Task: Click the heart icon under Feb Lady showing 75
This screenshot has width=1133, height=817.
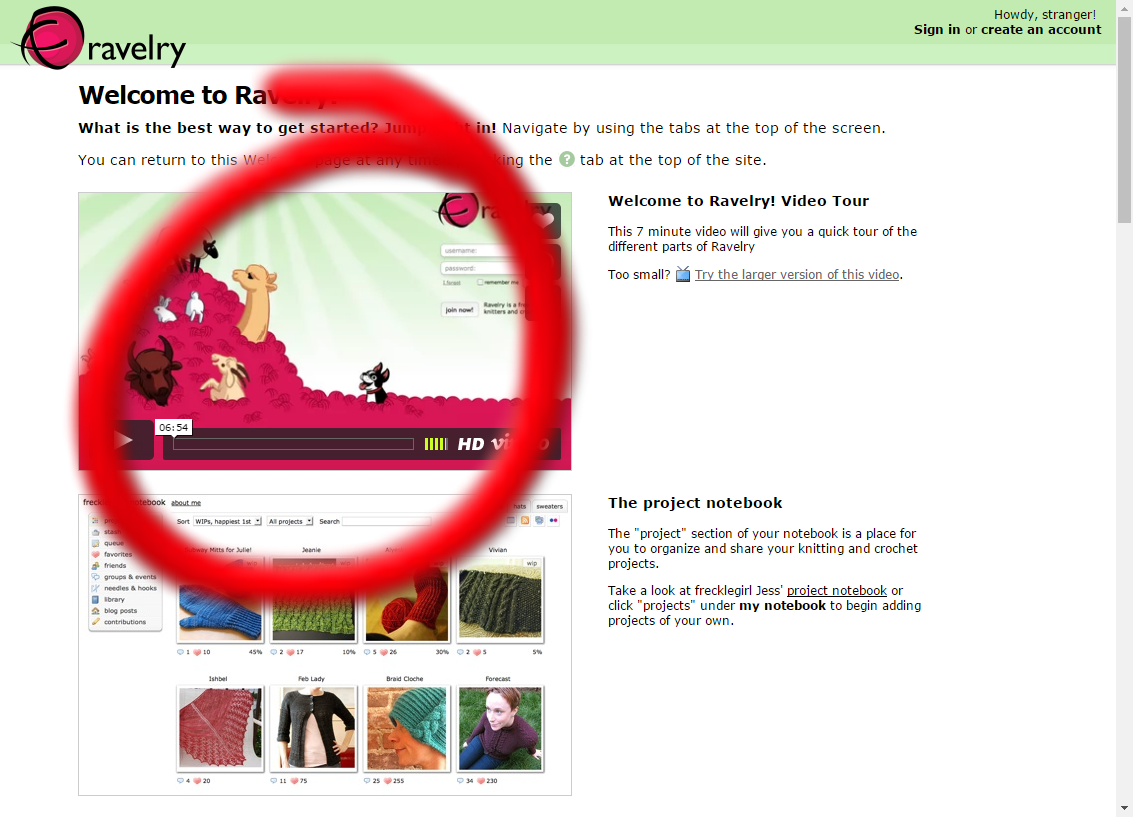Action: (x=294, y=781)
